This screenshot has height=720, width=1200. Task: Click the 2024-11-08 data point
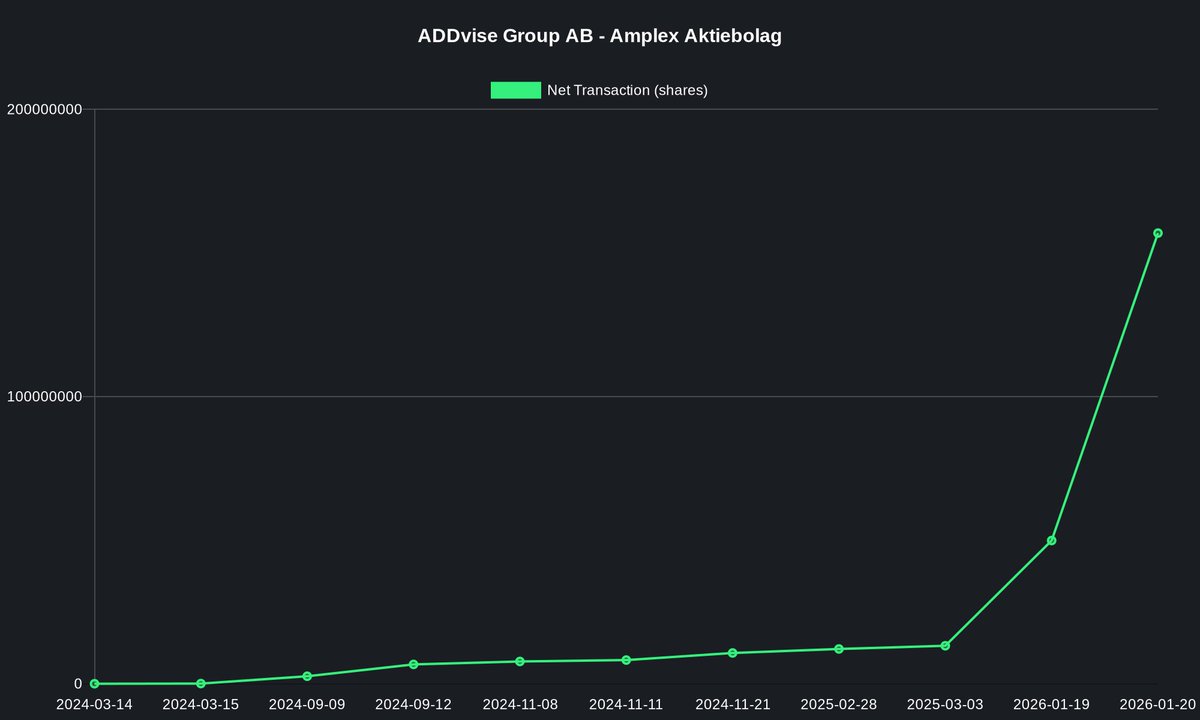(519, 661)
